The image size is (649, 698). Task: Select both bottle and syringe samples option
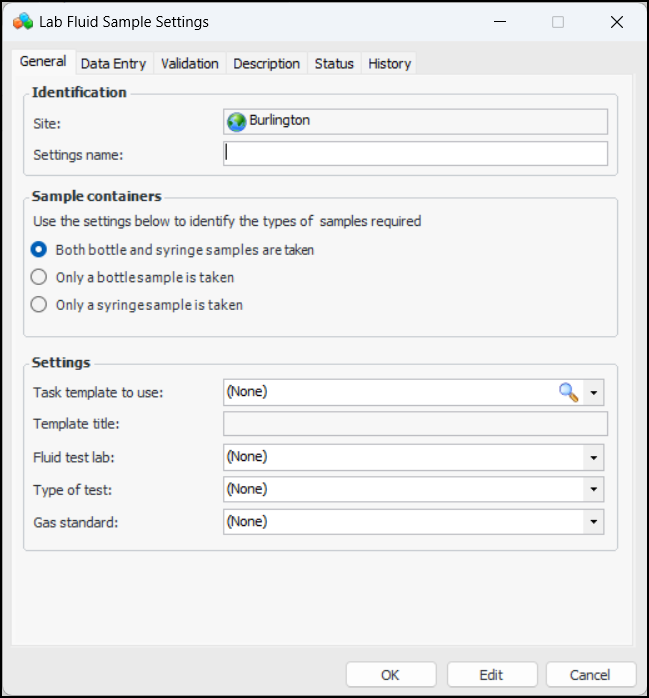39,250
